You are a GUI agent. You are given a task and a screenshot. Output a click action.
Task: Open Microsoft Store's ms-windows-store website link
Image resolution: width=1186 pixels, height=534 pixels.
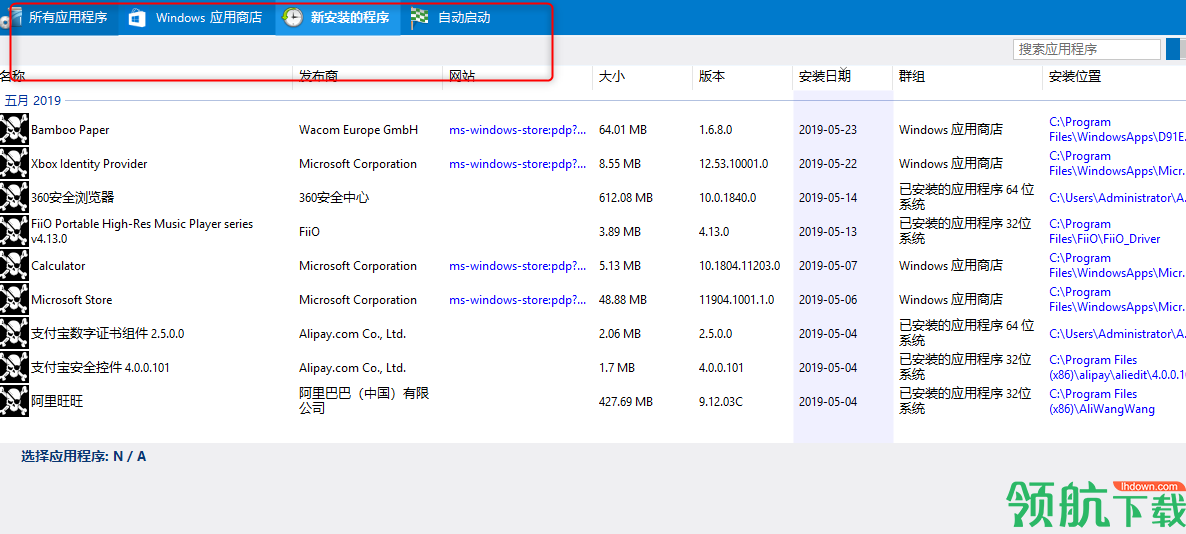pyautogui.click(x=517, y=300)
